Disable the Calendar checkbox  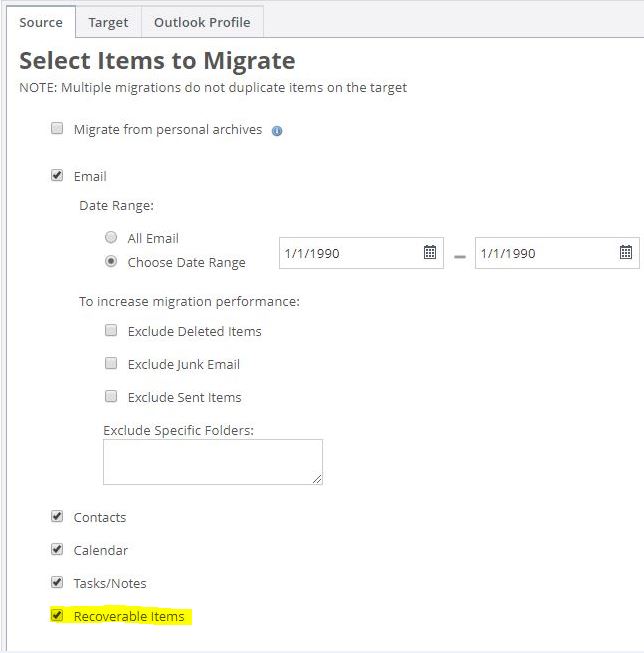(x=57, y=550)
